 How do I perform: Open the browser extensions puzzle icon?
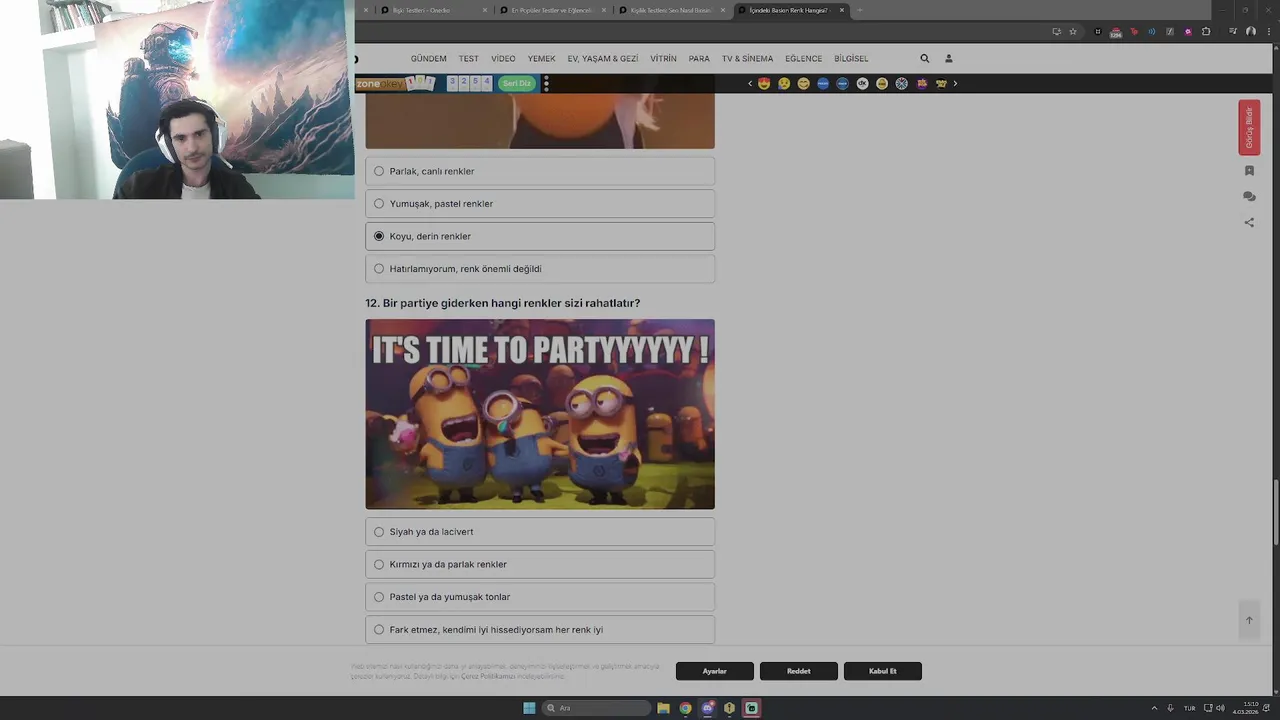(1206, 31)
